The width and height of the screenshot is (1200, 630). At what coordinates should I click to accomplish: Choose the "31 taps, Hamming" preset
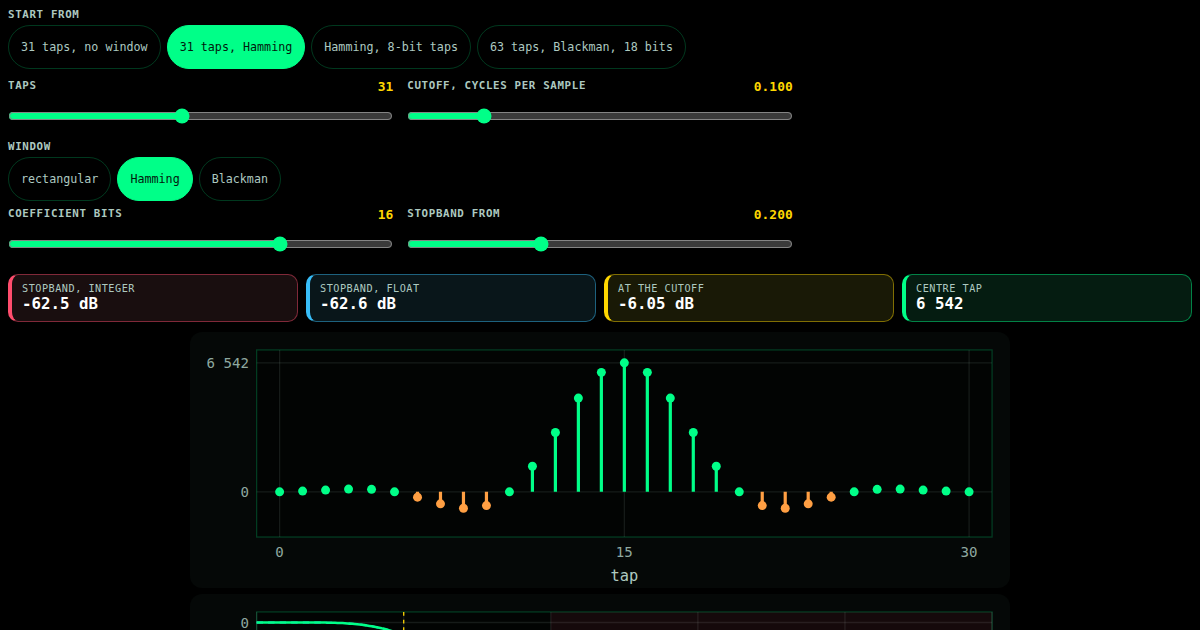236,47
